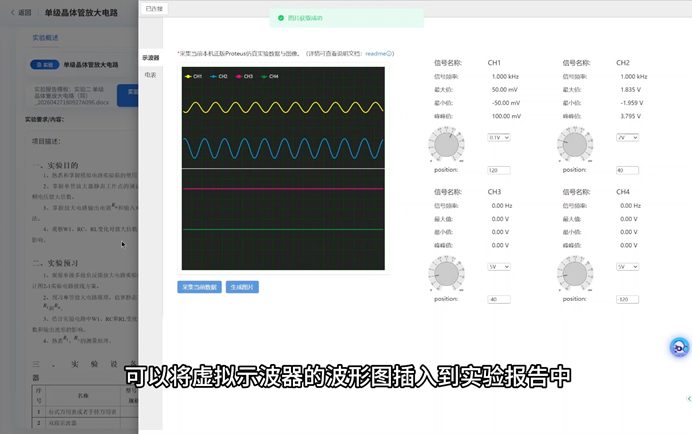Open the 实验概述 tab

(x=45, y=38)
